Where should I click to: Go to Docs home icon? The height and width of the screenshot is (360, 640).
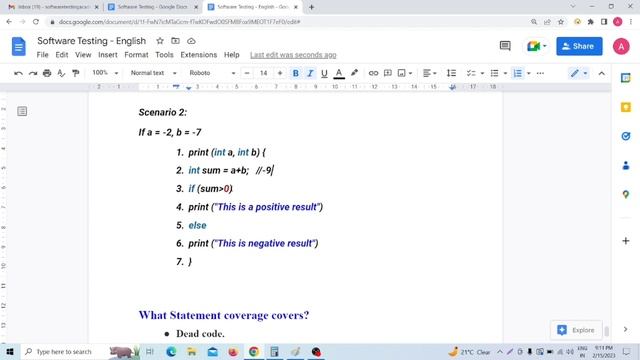pyautogui.click(x=18, y=46)
